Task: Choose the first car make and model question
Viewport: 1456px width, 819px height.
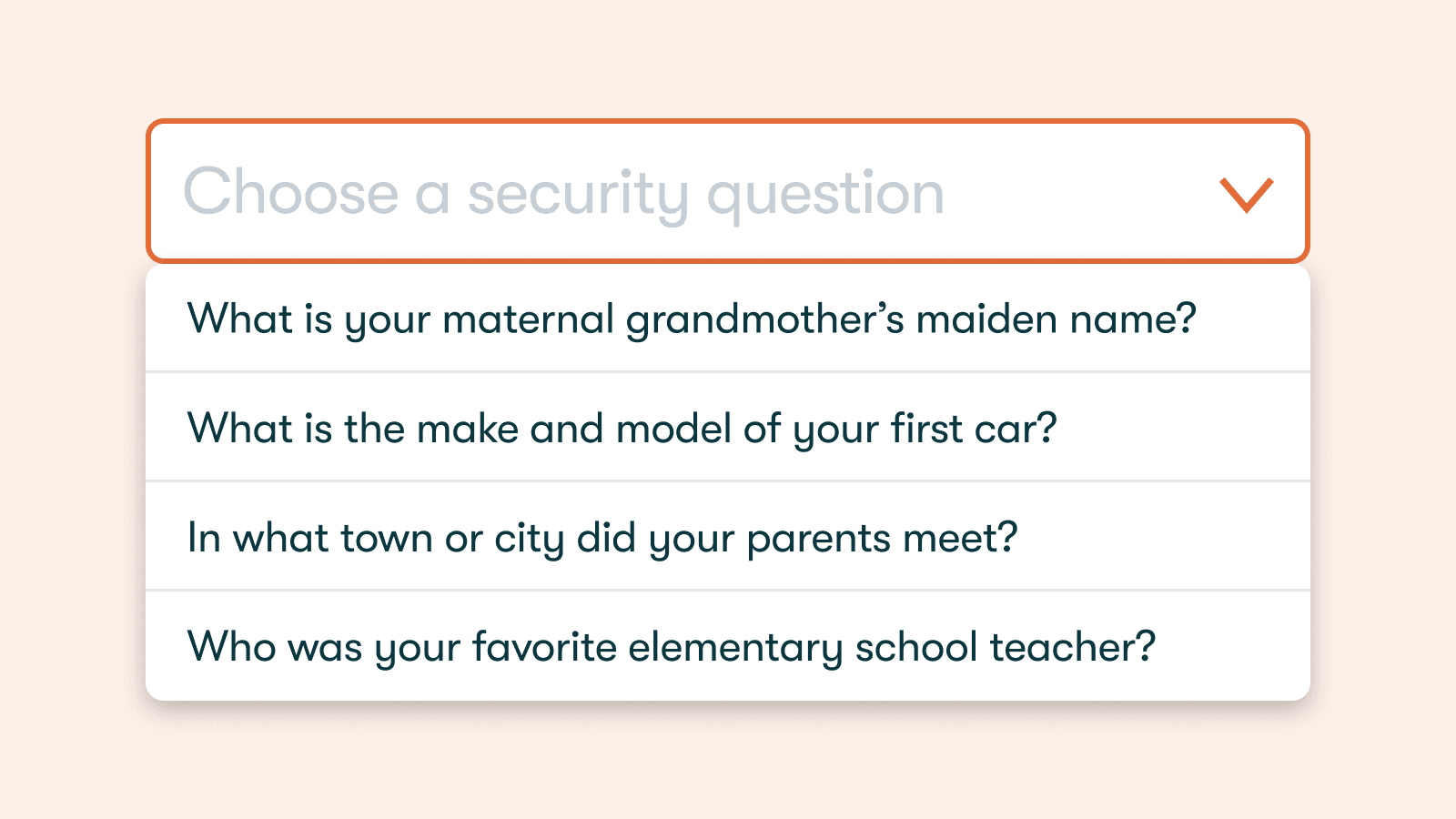Action: (622, 427)
